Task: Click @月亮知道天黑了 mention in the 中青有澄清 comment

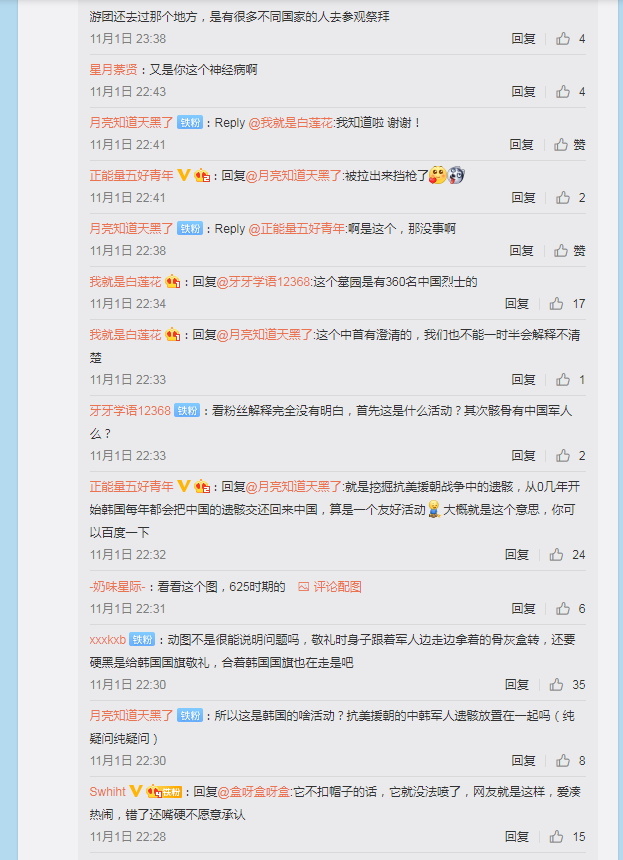Action: pyautogui.click(x=264, y=335)
